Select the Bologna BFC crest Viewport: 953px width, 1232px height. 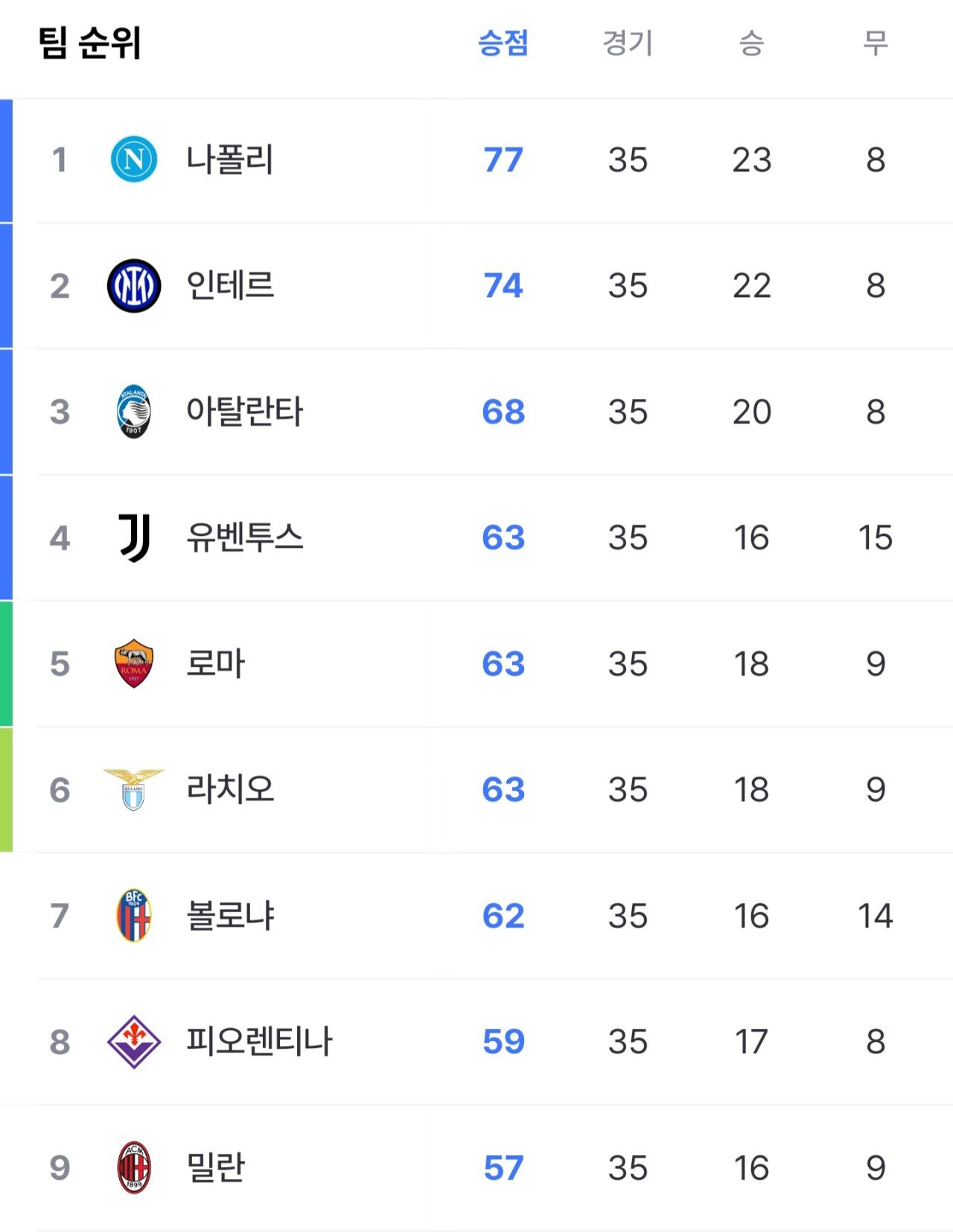[134, 916]
